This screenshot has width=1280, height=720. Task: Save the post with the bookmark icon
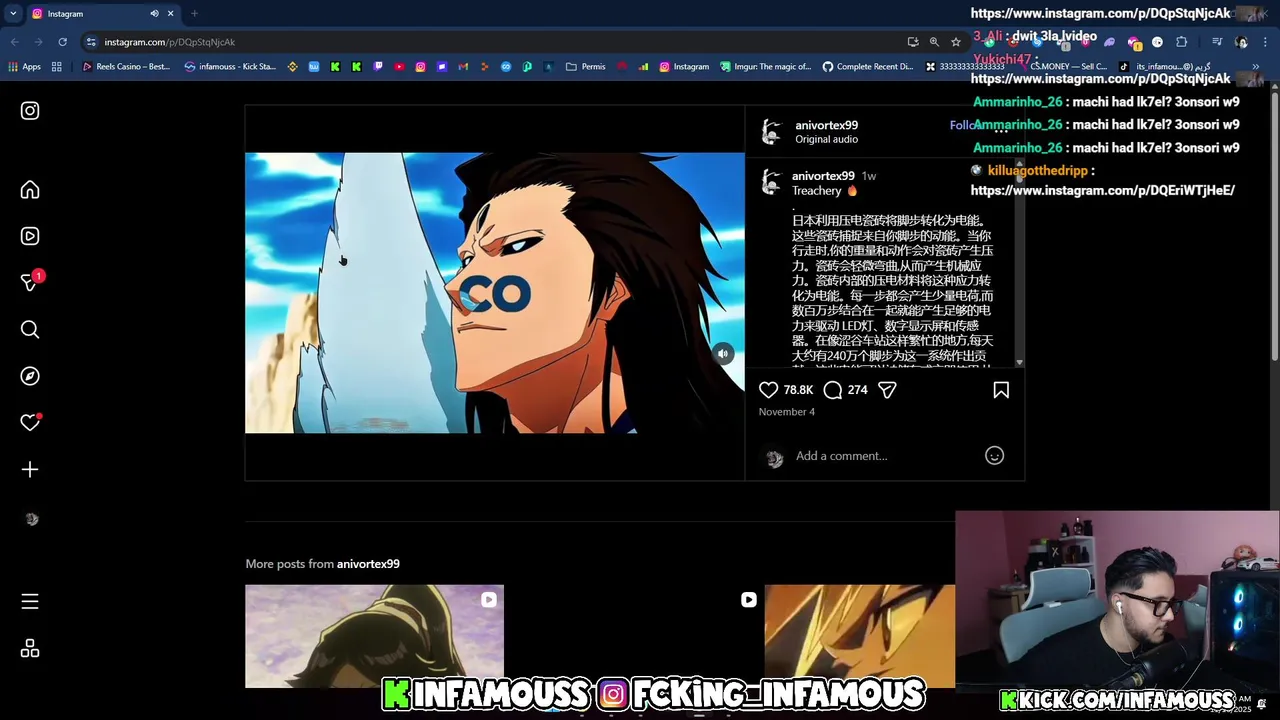click(x=1001, y=390)
